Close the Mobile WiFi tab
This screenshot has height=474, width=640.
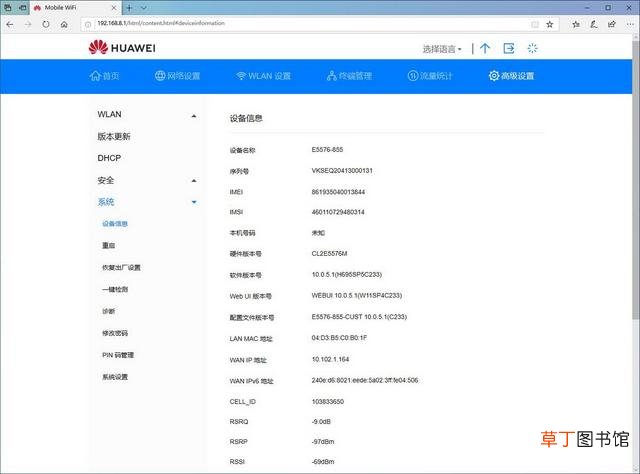click(113, 8)
